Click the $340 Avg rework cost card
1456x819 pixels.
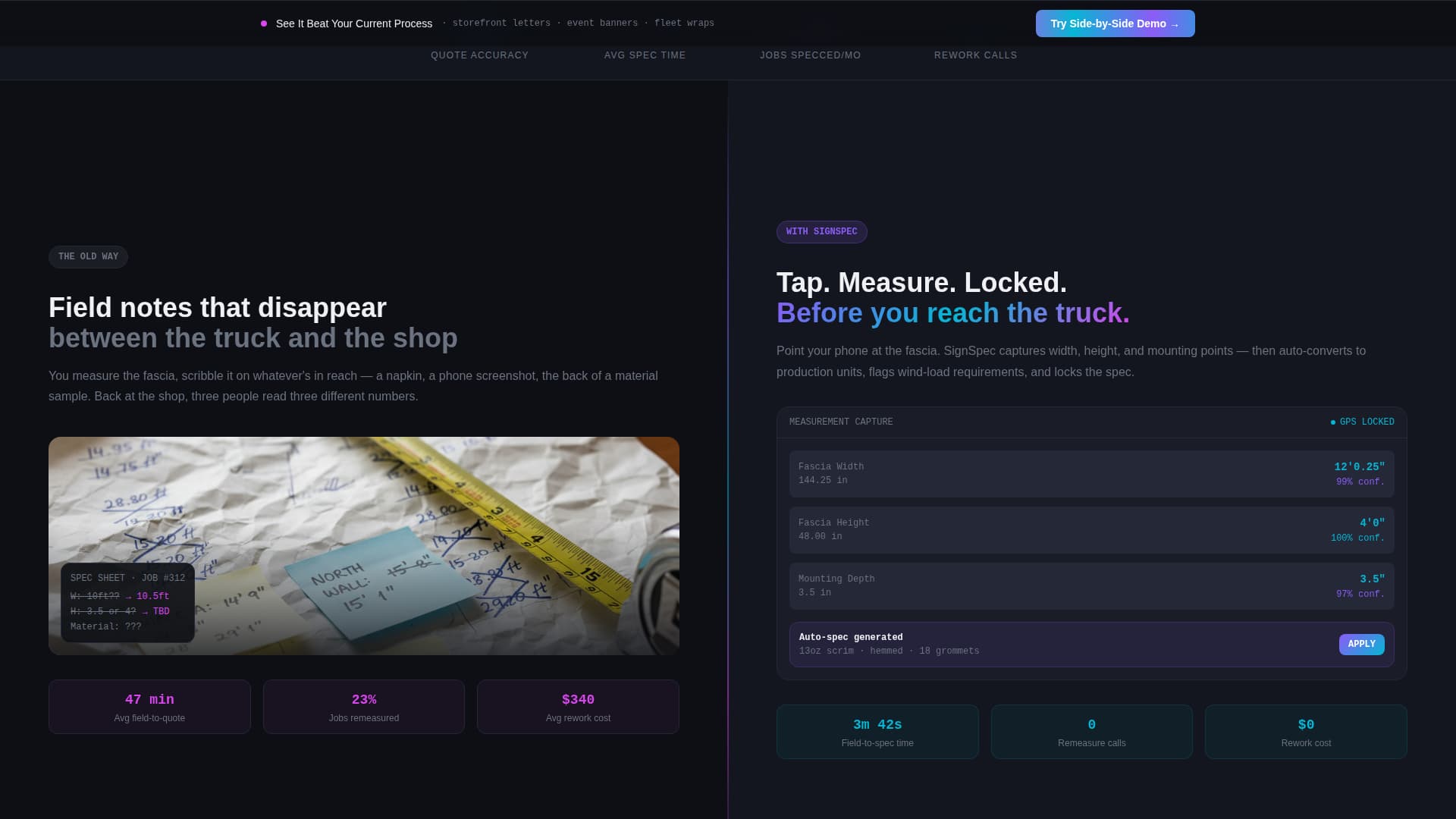pyautogui.click(x=578, y=707)
